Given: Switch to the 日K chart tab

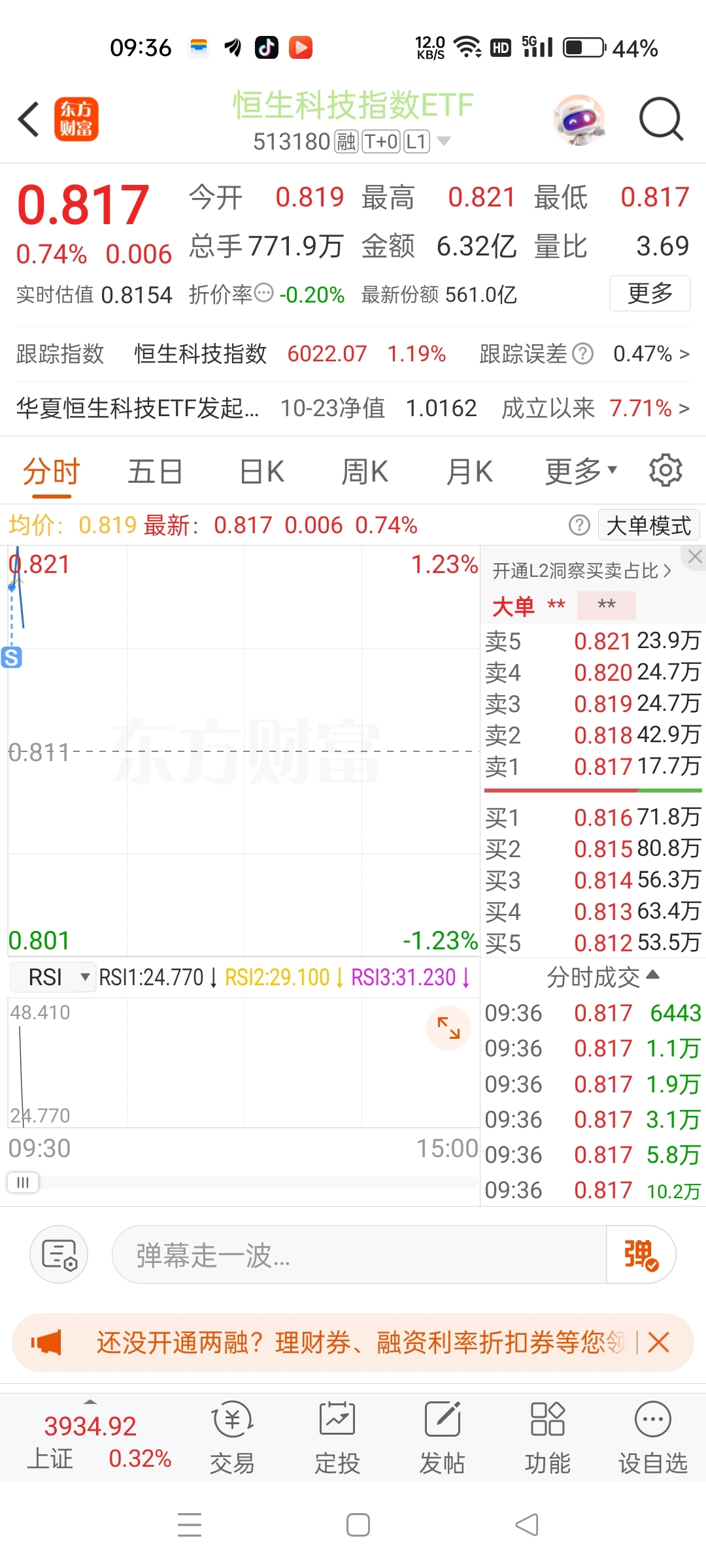Looking at the screenshot, I should coord(261,472).
